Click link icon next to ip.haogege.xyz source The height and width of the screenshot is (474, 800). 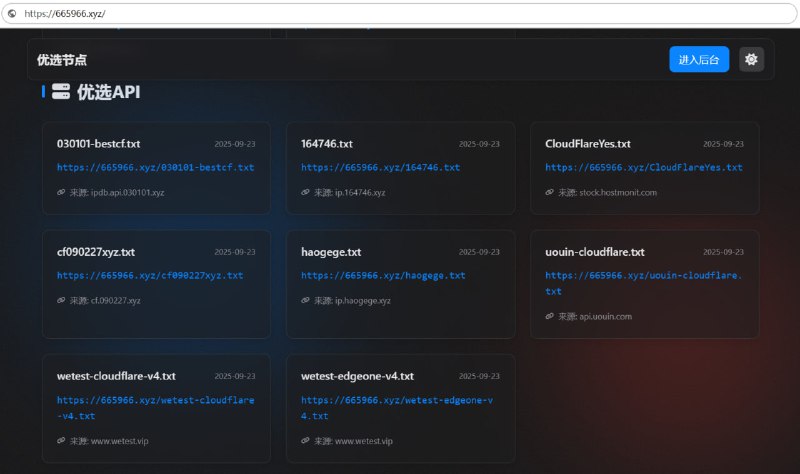point(306,300)
